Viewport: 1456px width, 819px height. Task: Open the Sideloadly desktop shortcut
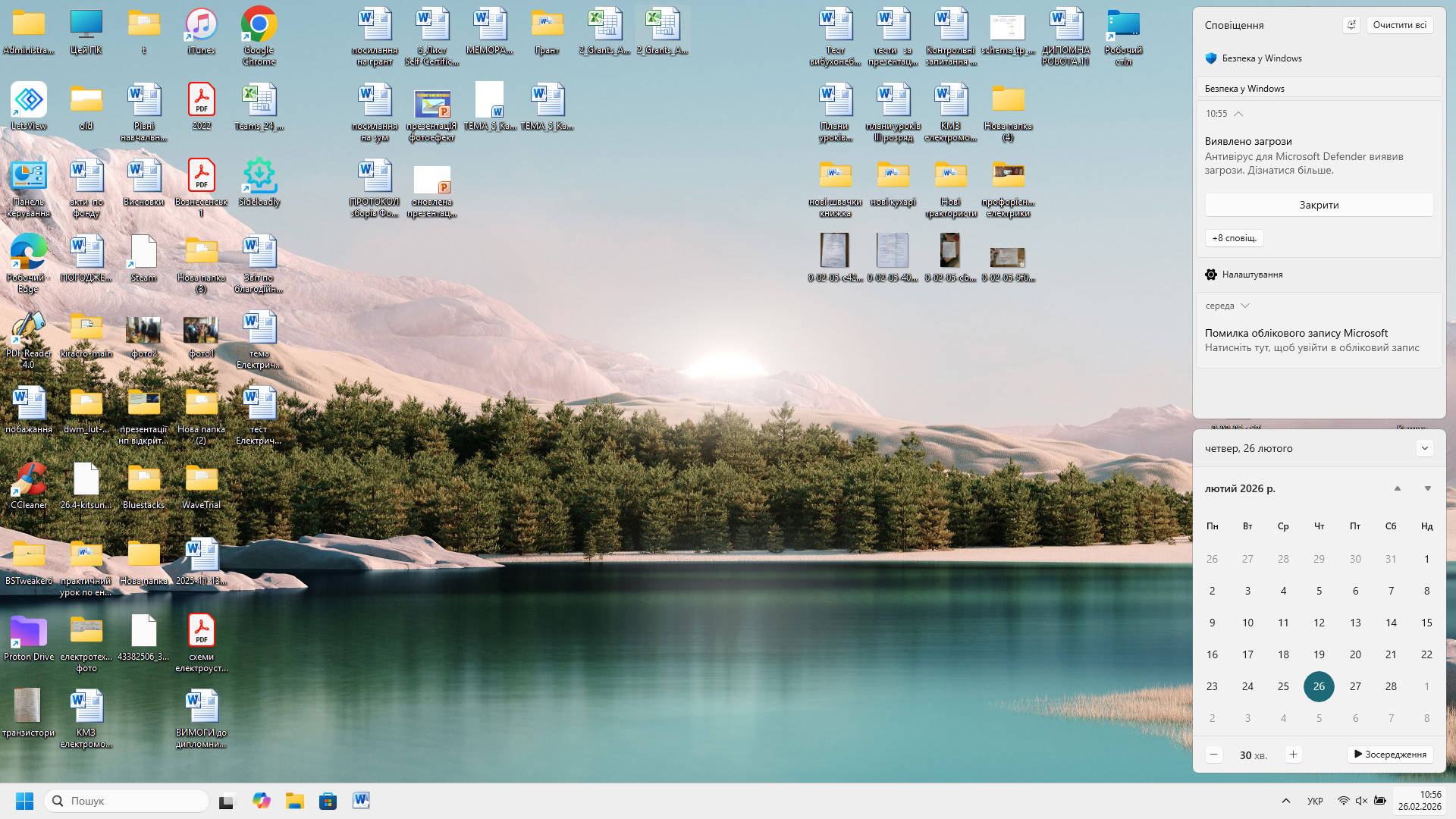tap(259, 177)
